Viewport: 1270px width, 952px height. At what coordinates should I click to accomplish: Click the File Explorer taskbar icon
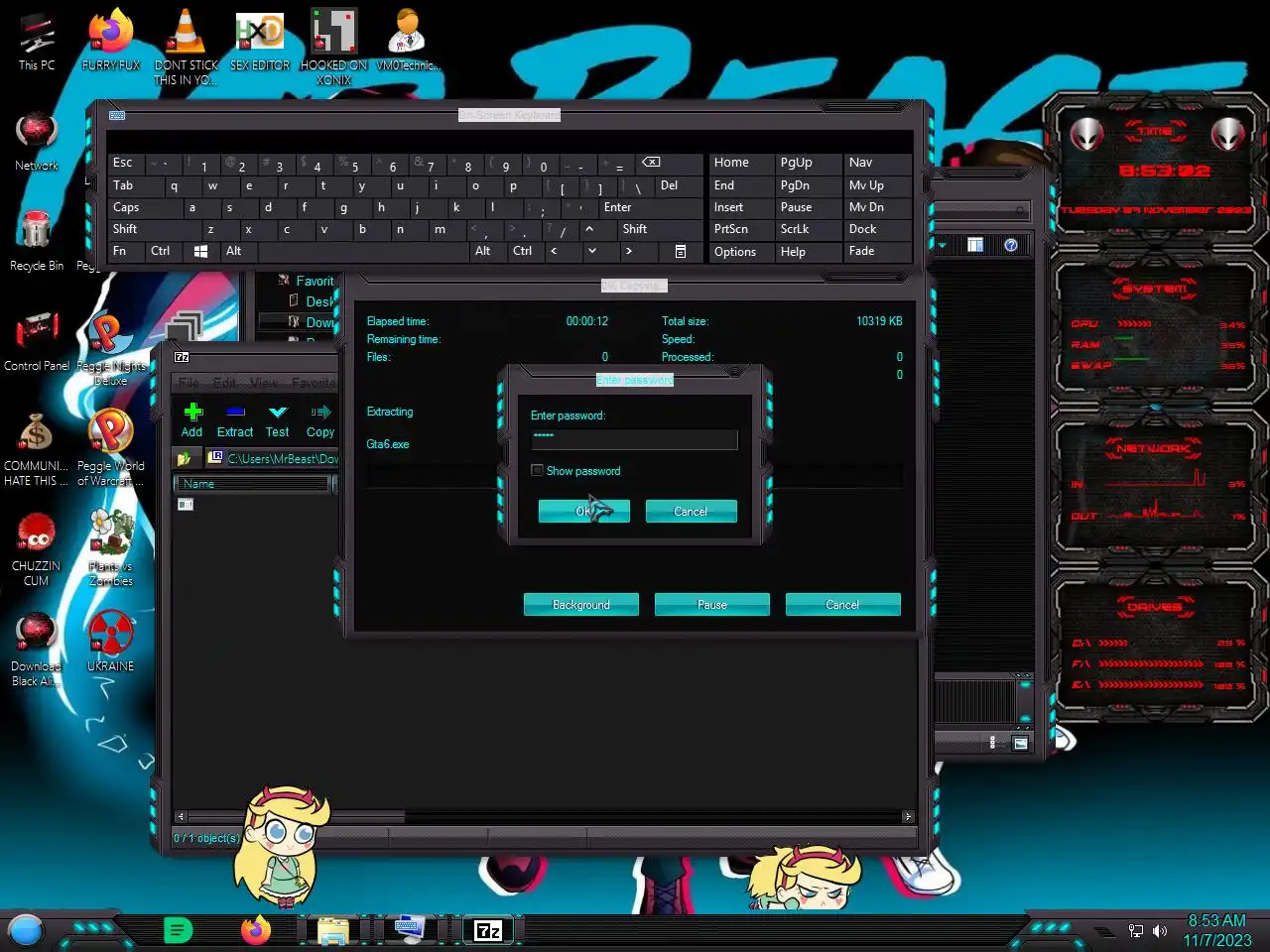point(333,930)
